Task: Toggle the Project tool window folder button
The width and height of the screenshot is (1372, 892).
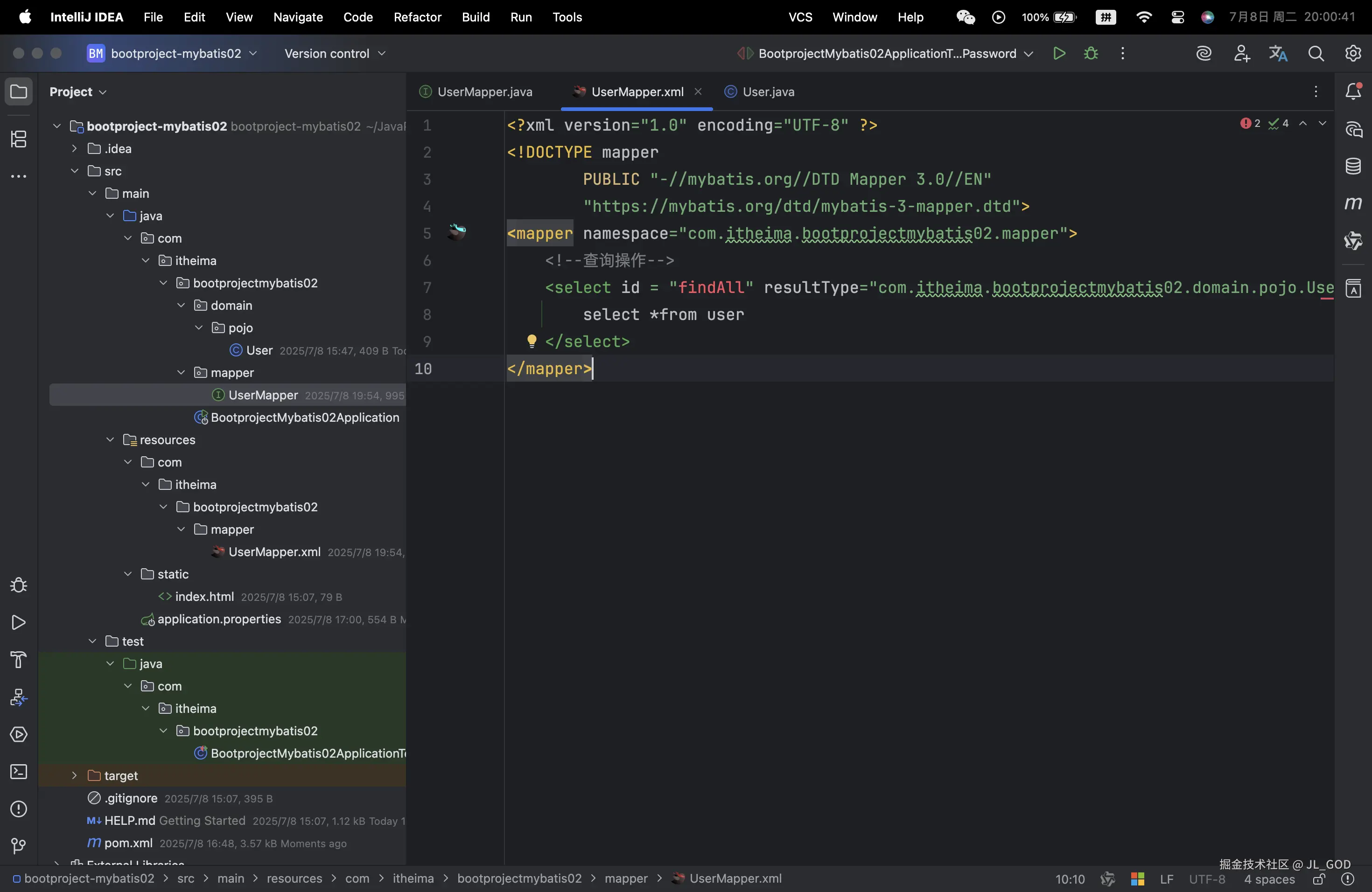Action: [x=19, y=91]
